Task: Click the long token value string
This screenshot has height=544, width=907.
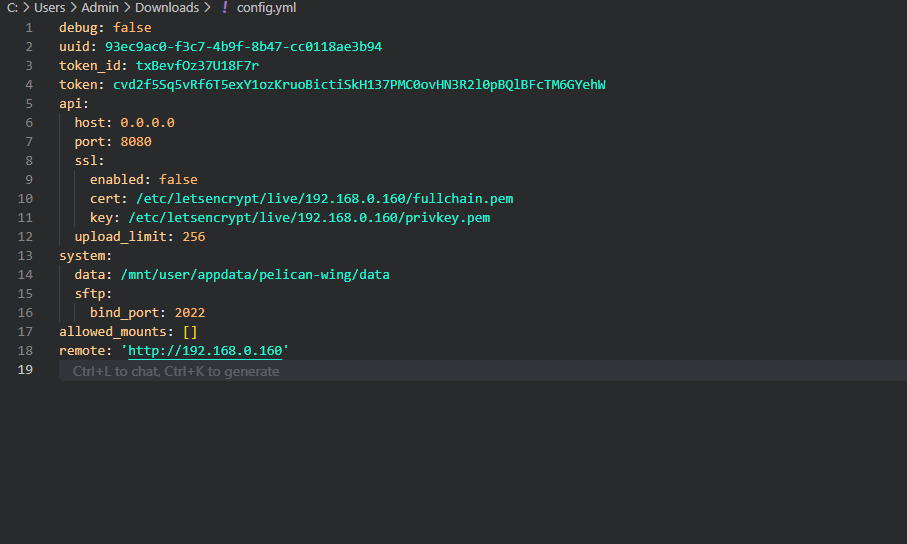Action: coord(359,84)
